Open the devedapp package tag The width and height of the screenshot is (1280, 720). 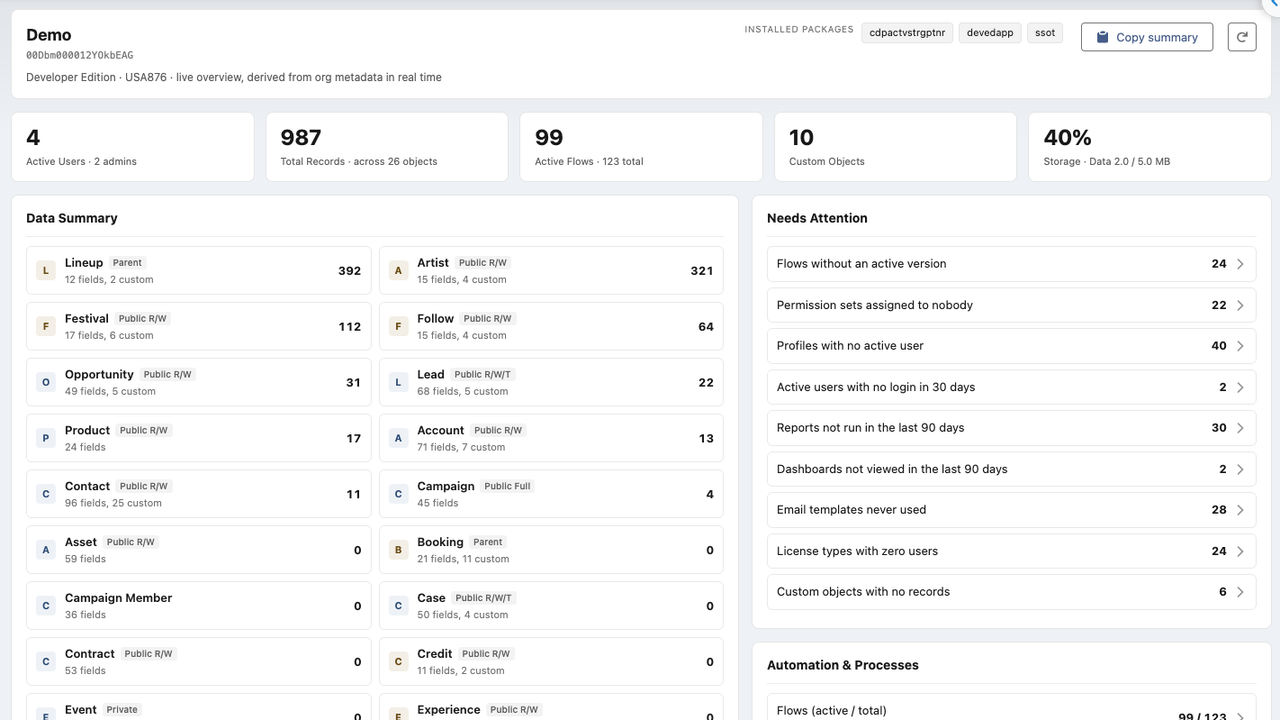tap(990, 33)
